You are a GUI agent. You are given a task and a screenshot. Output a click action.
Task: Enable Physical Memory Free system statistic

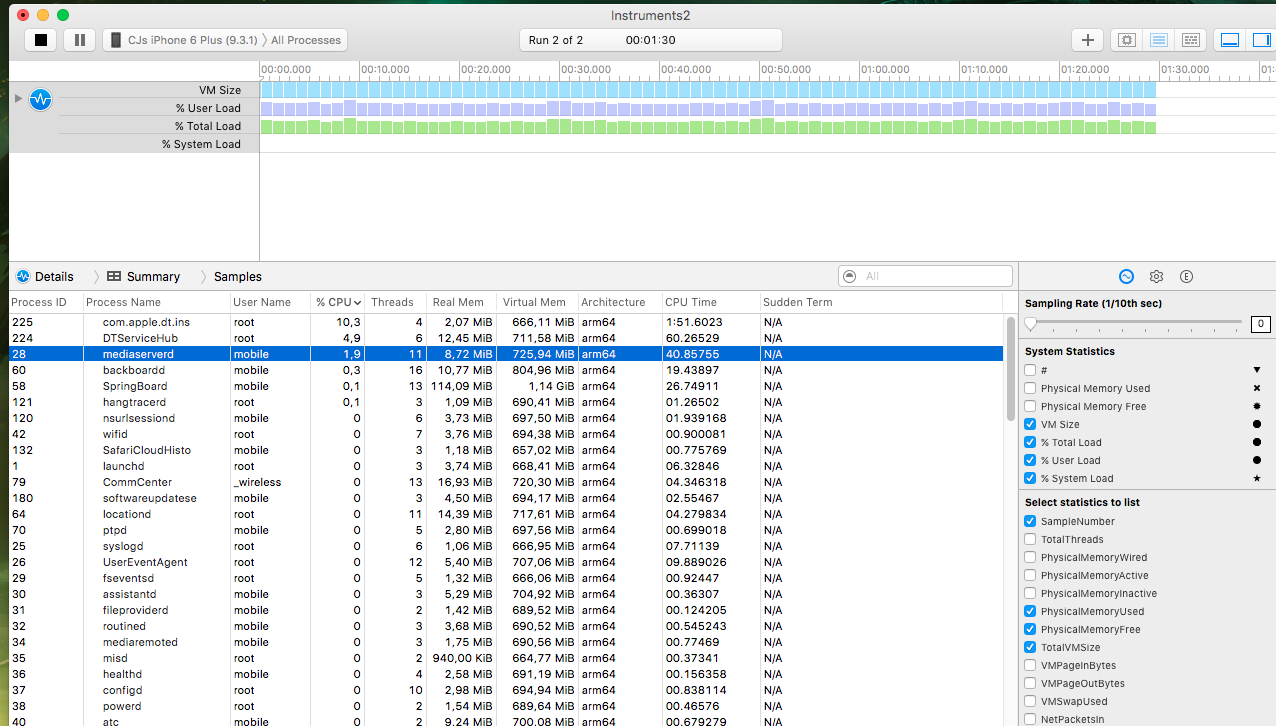click(x=1030, y=406)
